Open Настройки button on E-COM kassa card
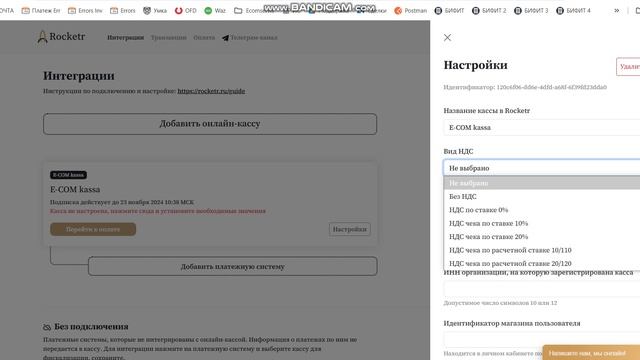Viewport: 640px width, 360px height. (350, 229)
